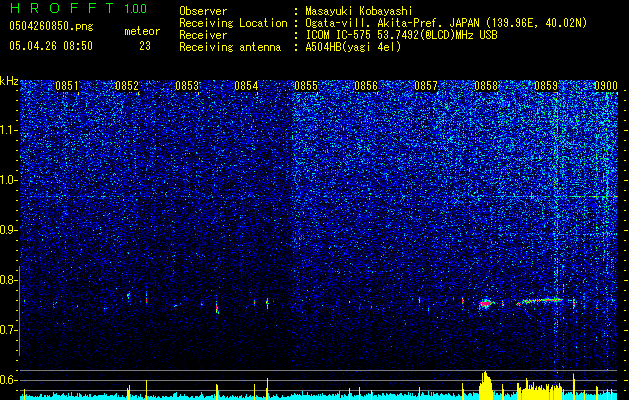629x400 pixels.
Task: Click the 0854 time marker
Action: 246,86
